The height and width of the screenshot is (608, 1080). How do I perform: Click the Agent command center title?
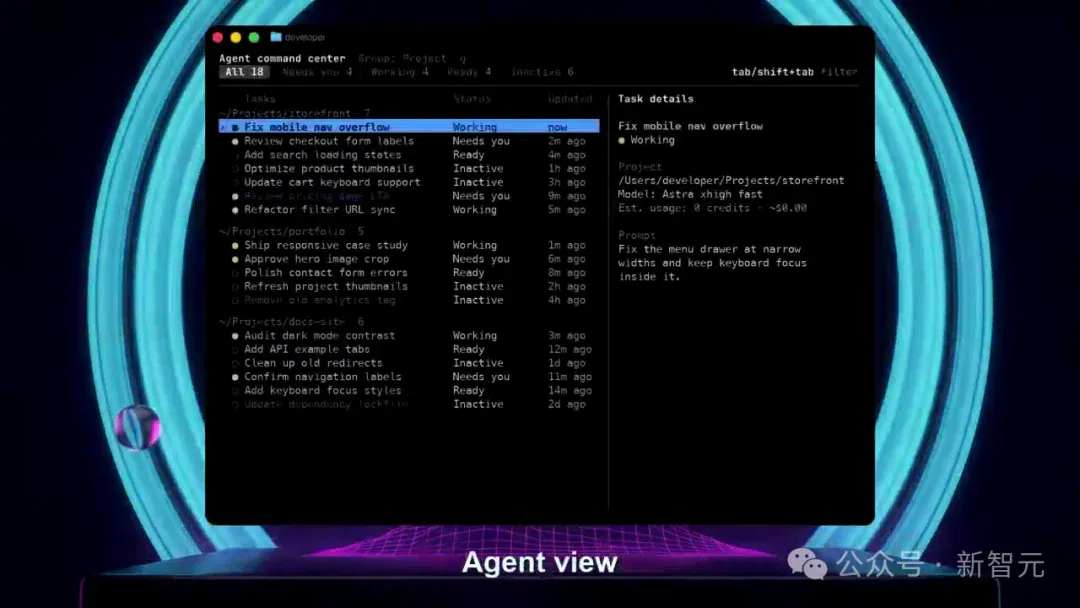(282, 59)
